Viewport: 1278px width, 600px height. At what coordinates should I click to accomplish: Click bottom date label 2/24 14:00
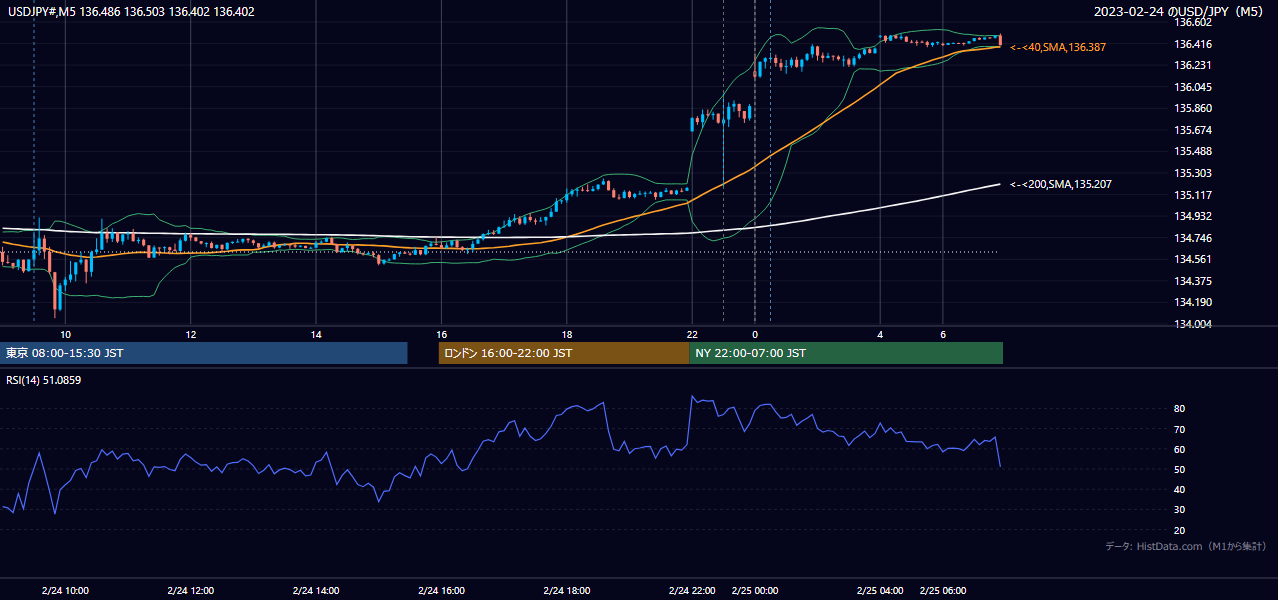point(316,590)
